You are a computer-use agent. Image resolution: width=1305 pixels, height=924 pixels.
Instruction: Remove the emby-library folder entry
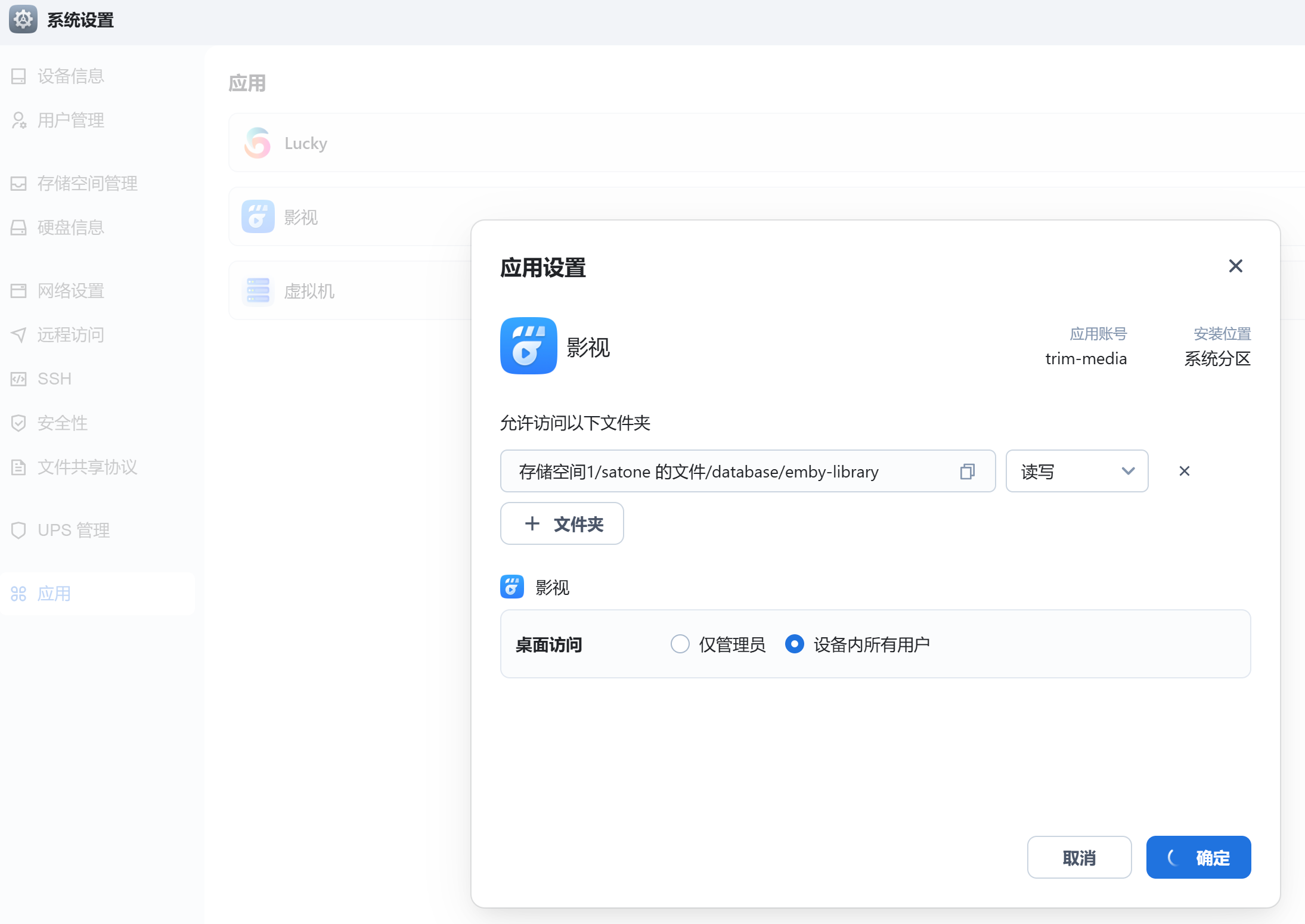(x=1184, y=472)
